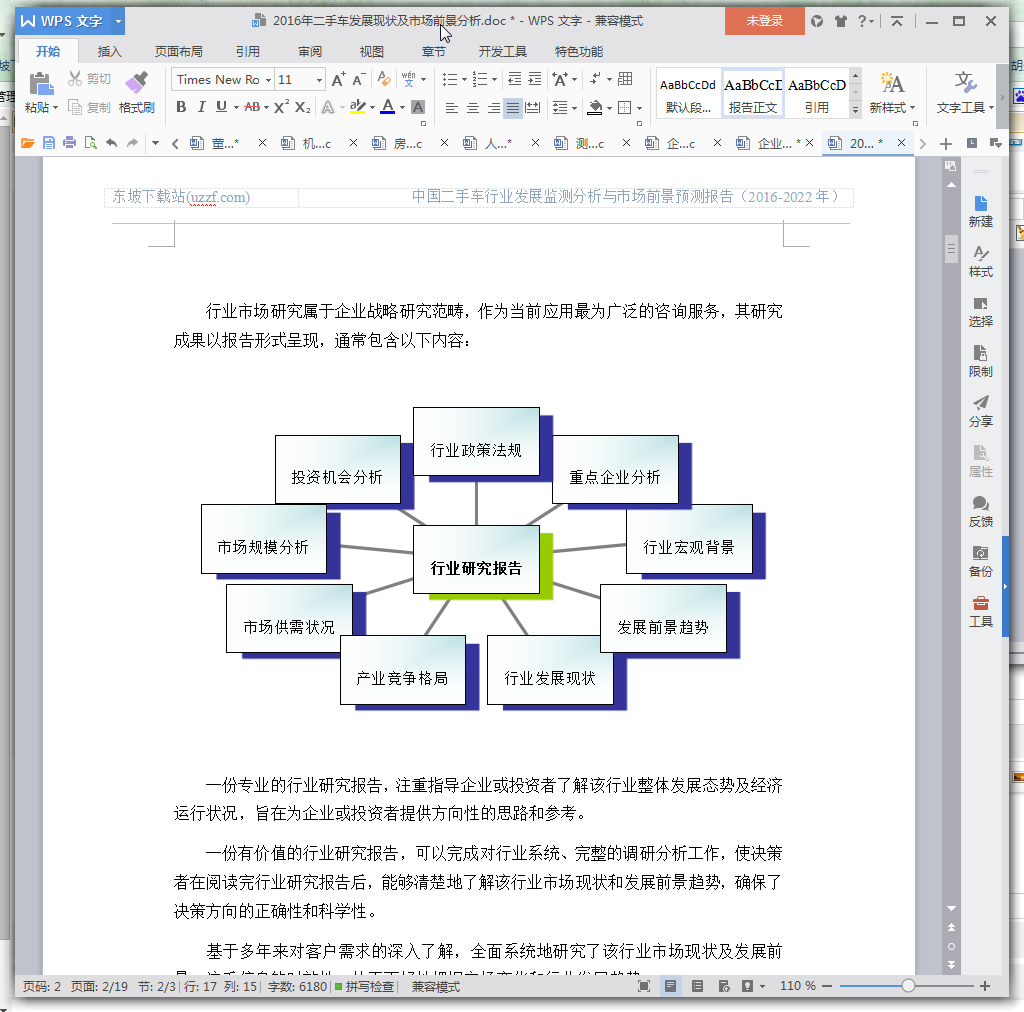The height and width of the screenshot is (1012, 1024).
Task: Toggle bold formatting
Action: coord(182,107)
